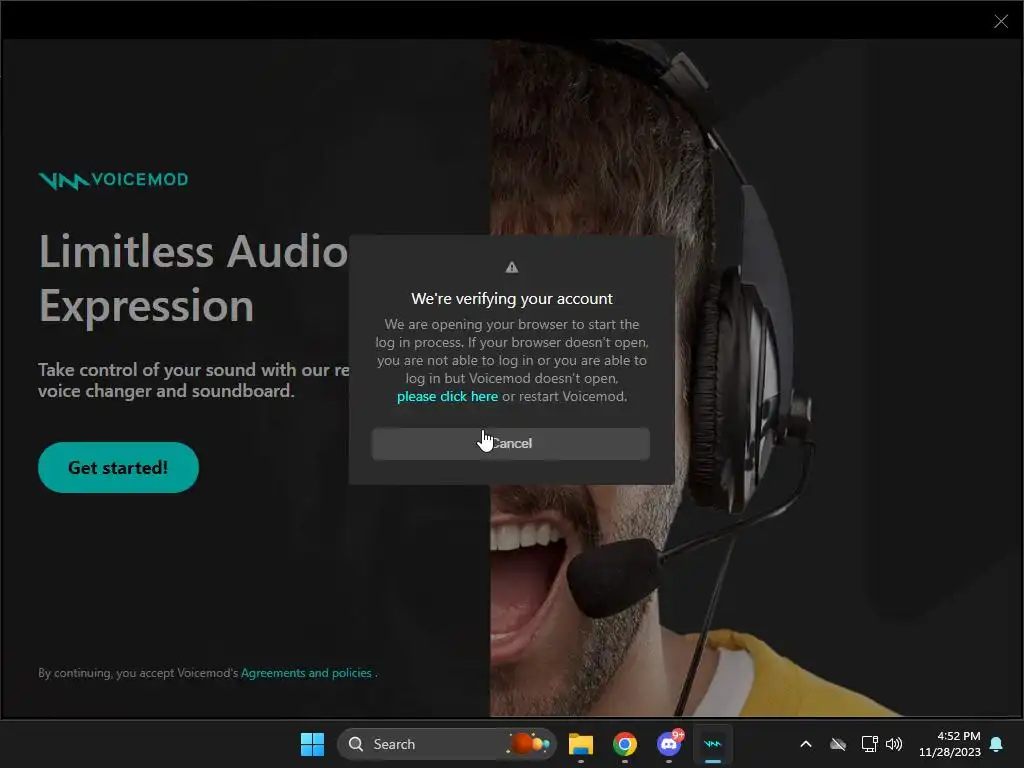
Task: Click the warning triangle icon in dialog
Action: 512,267
